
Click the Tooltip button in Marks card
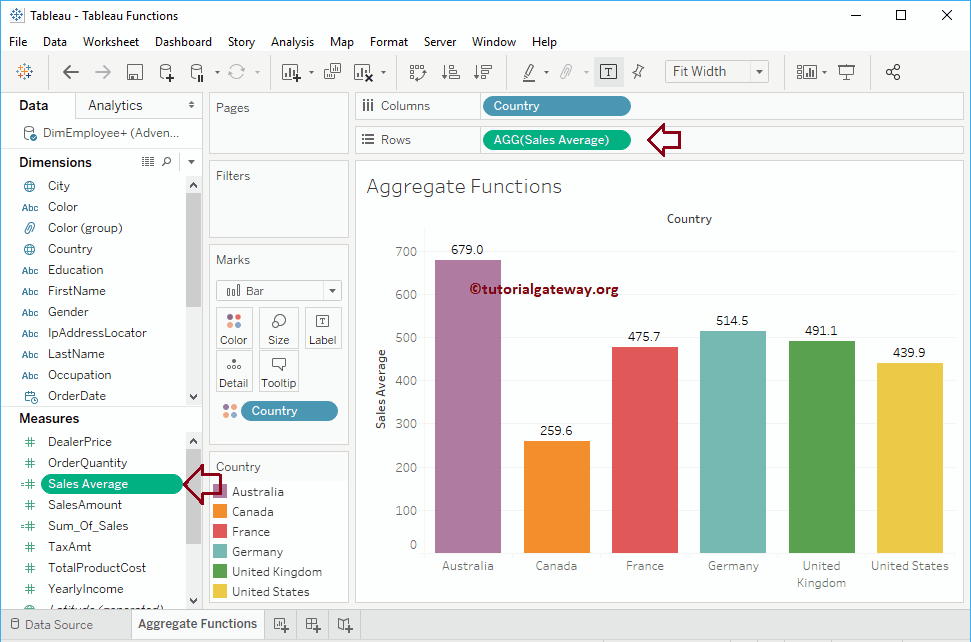click(x=278, y=371)
